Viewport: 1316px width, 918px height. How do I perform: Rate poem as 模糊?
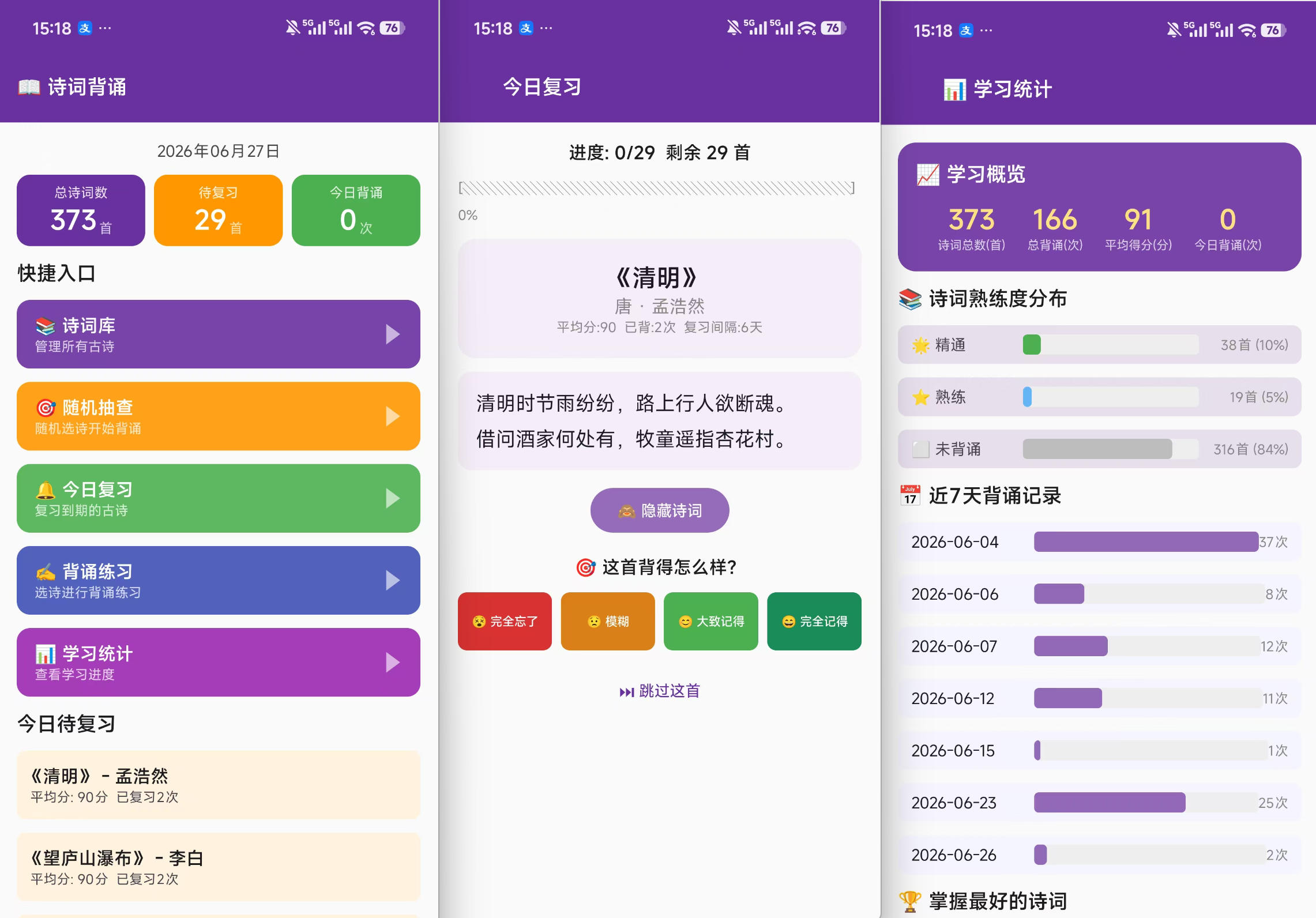(608, 622)
